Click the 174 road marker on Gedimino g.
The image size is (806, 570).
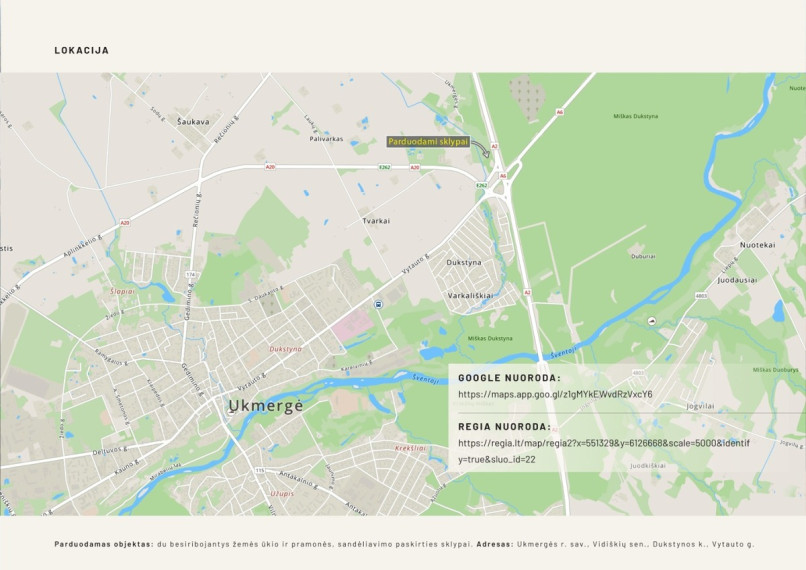191,274
